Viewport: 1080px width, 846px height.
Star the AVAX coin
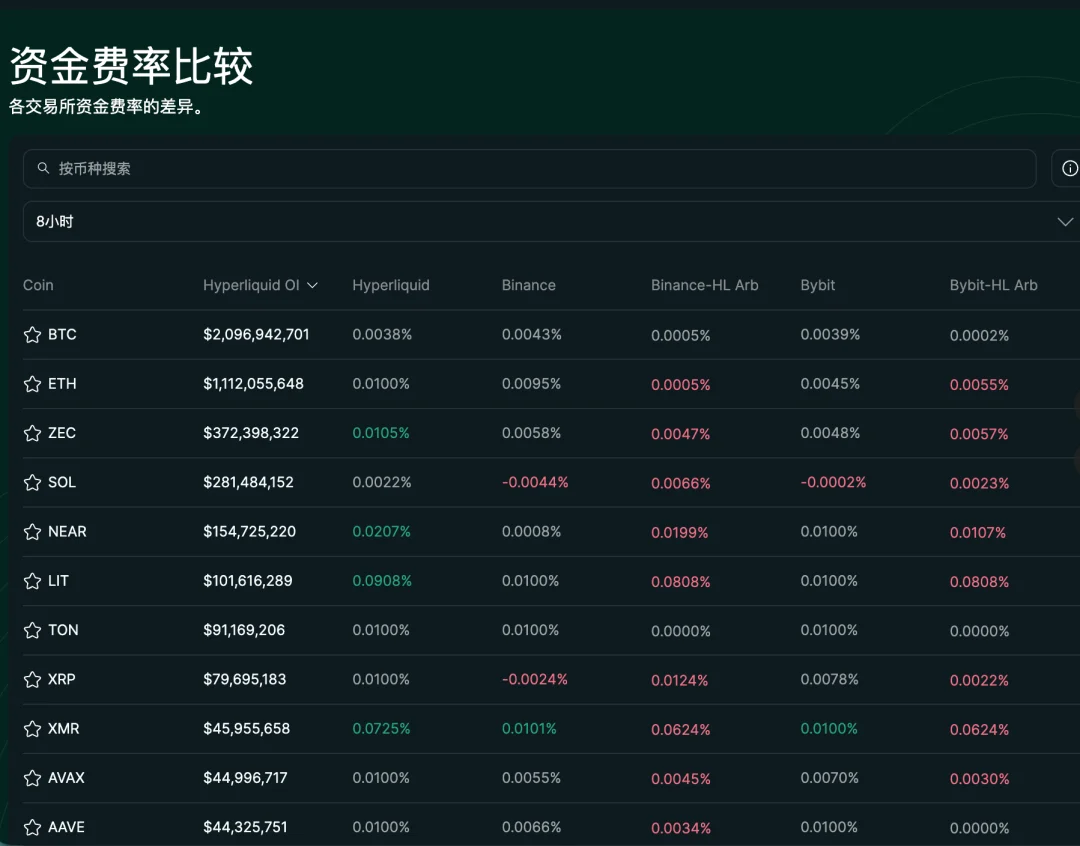click(x=32, y=778)
